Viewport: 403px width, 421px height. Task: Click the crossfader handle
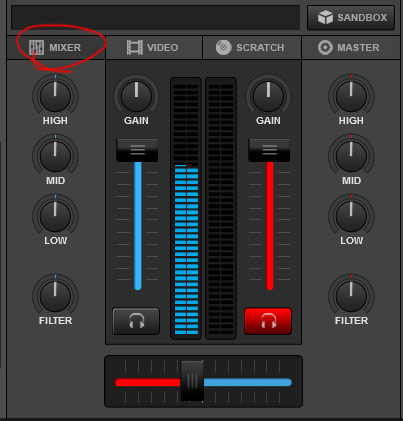[x=192, y=381]
